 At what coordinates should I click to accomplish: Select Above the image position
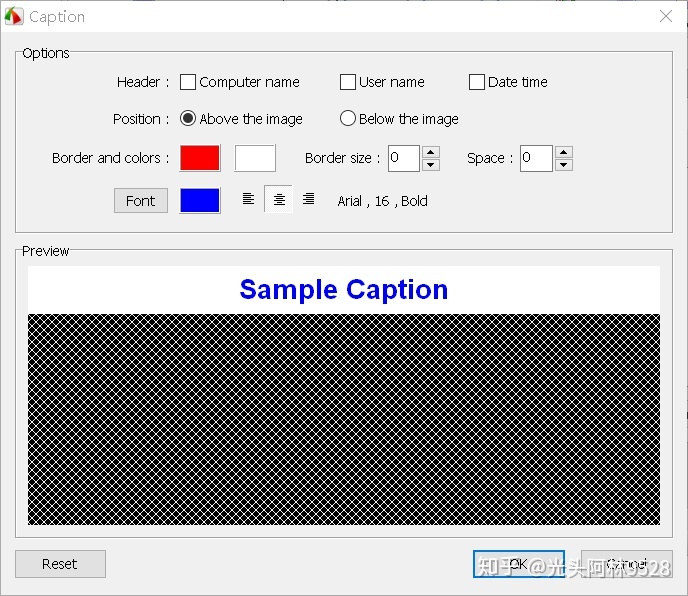click(x=188, y=118)
